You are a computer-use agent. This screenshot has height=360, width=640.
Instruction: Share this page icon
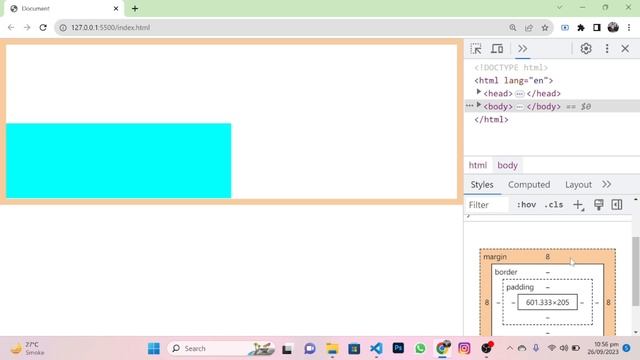(529, 27)
